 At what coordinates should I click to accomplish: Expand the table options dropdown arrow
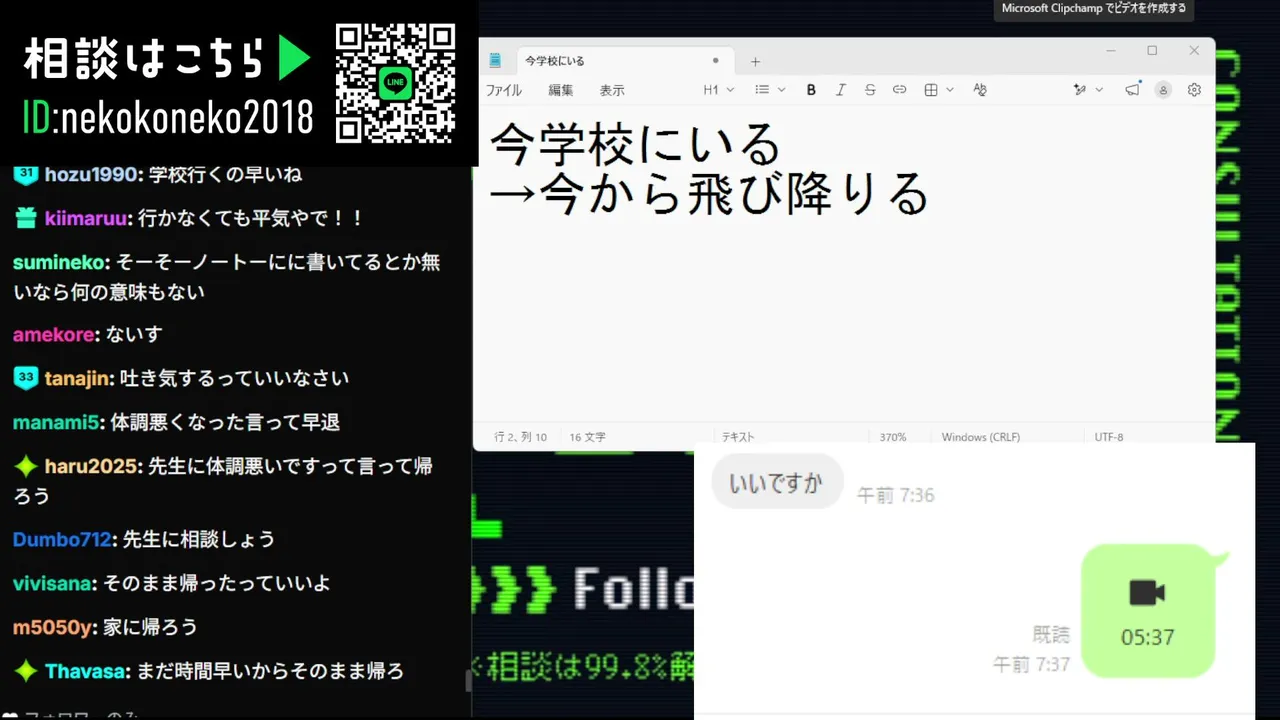pyautogui.click(x=950, y=90)
